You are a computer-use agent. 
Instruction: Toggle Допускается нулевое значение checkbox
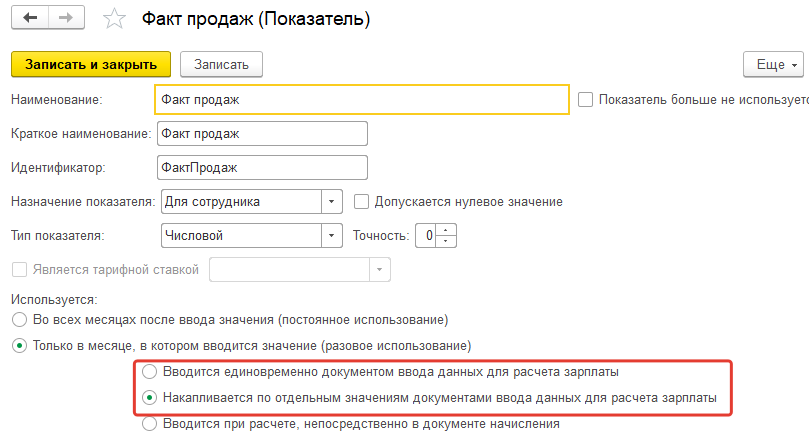[362, 201]
